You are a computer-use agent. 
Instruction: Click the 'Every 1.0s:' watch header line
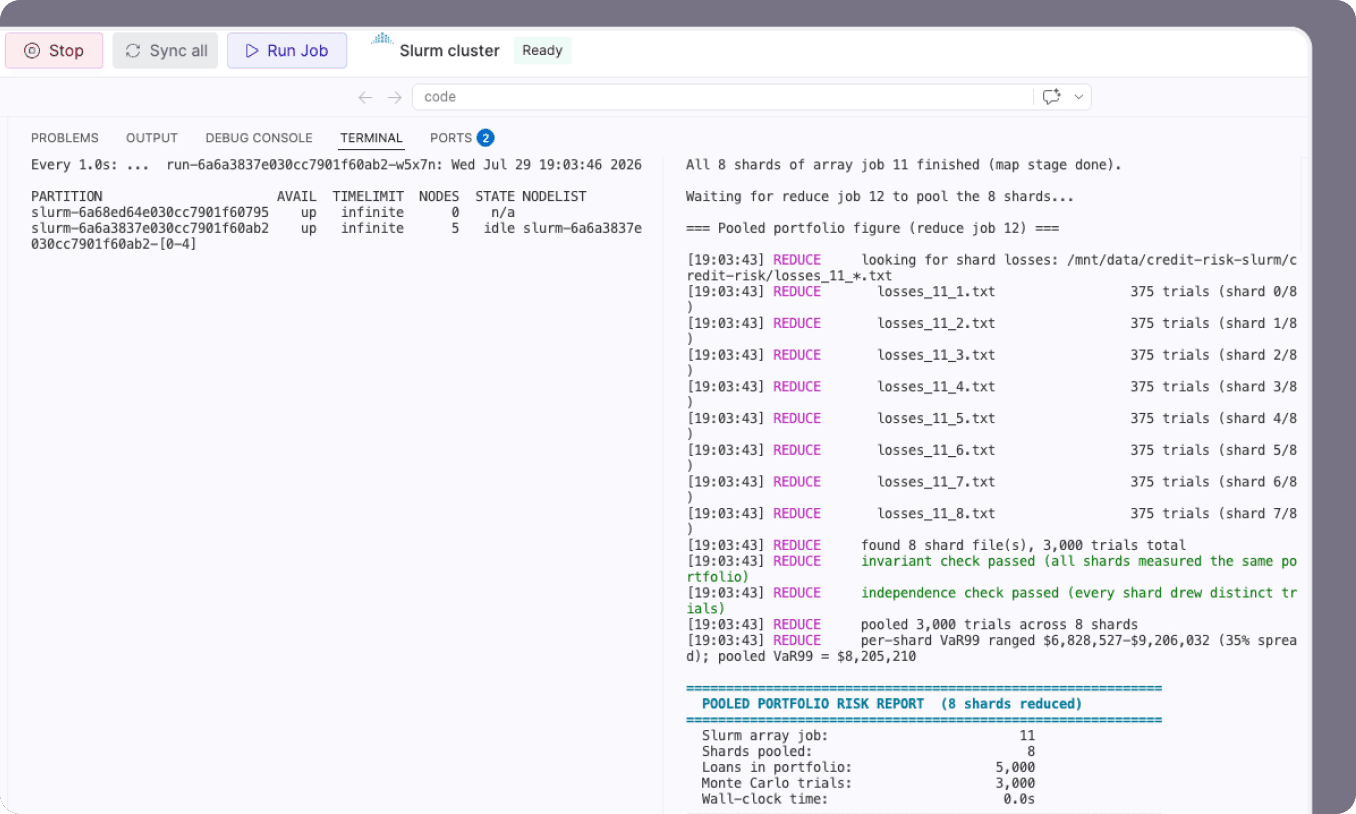336,165
